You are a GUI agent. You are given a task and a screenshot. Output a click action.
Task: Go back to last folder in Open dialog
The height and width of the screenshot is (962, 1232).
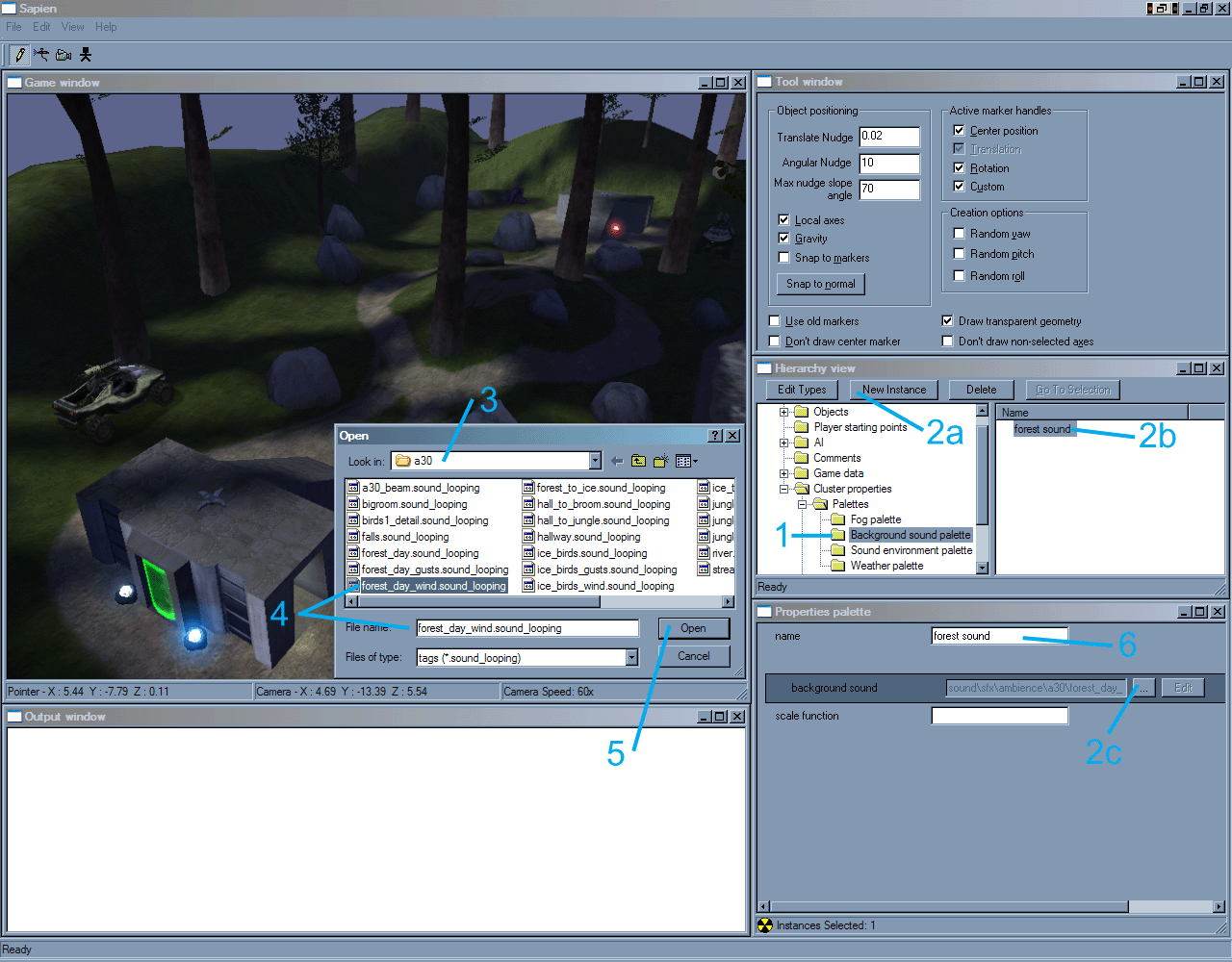[x=617, y=461]
